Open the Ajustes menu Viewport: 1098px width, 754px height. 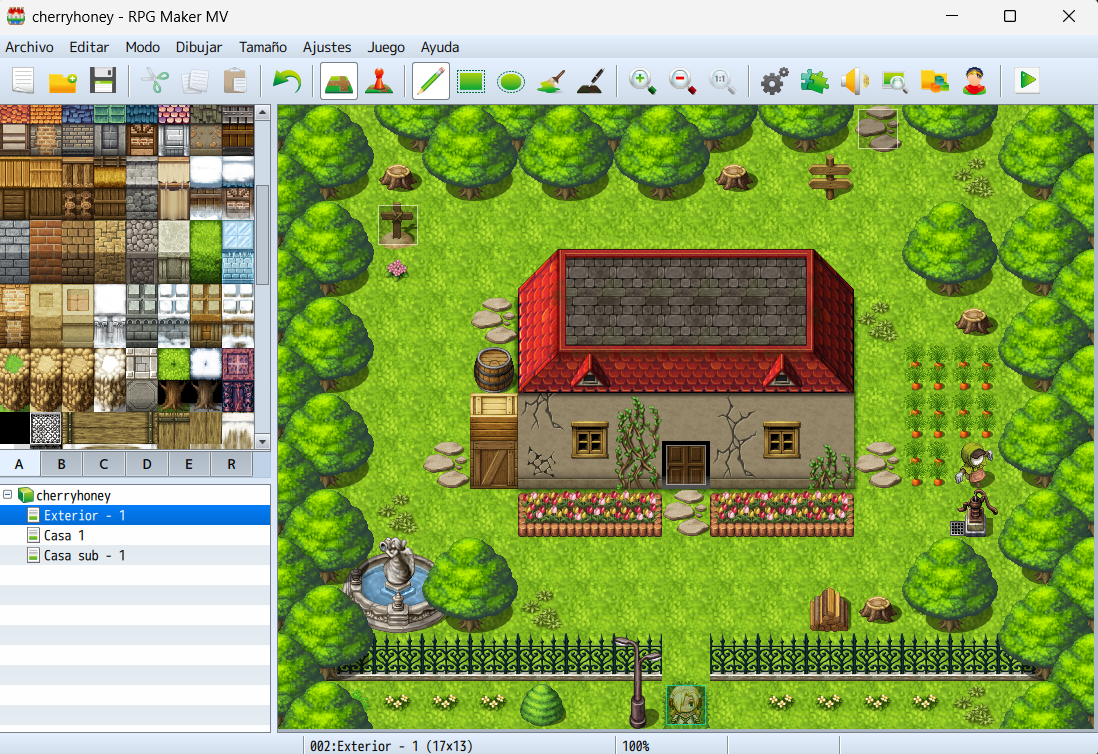[327, 47]
